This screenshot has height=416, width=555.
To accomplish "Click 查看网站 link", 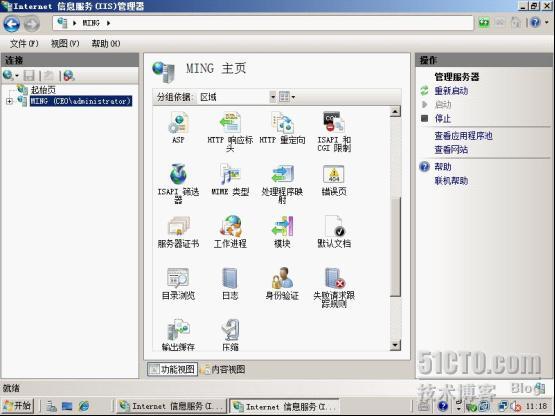I will (451, 150).
